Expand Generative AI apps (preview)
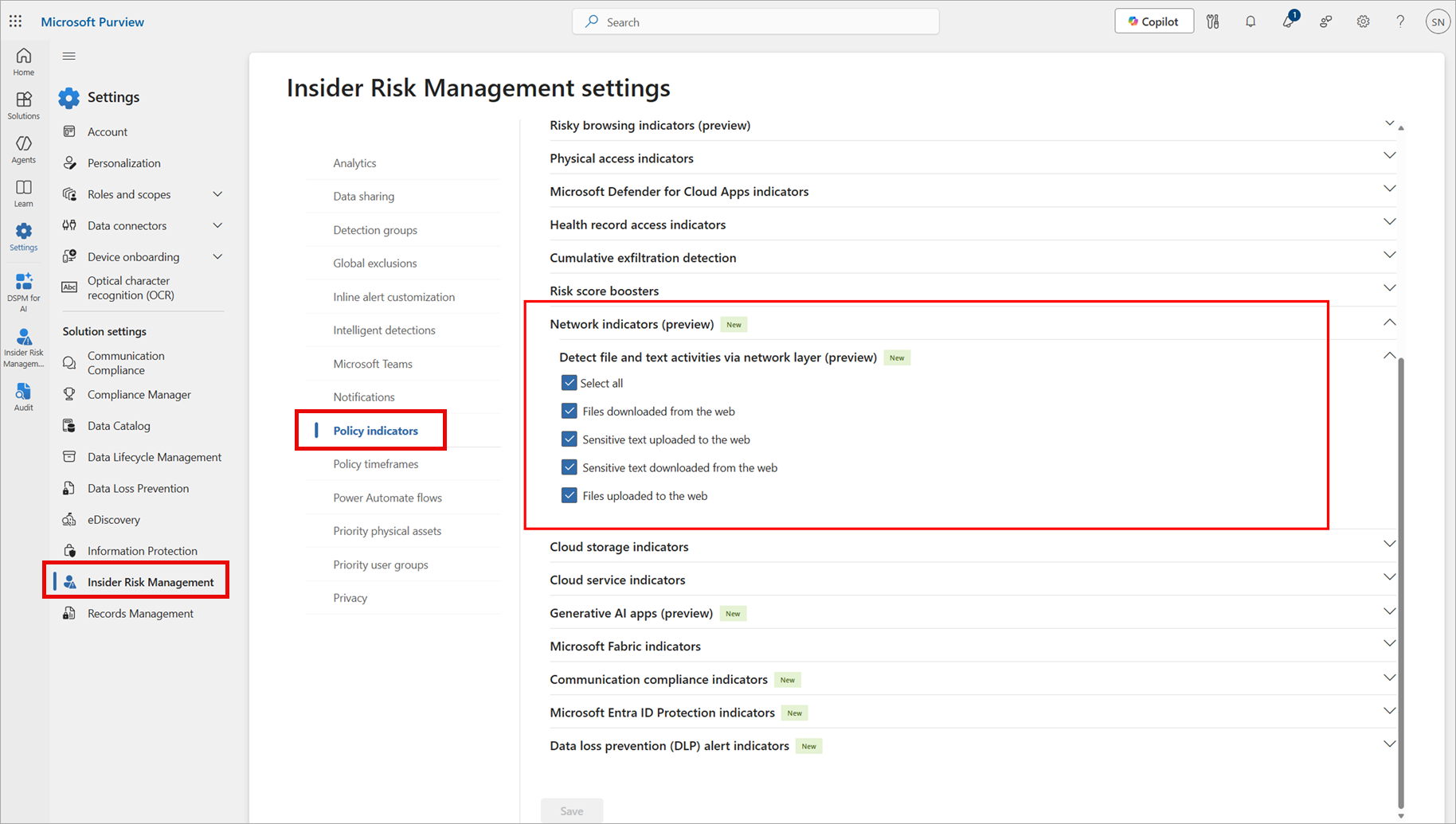Image resolution: width=1456 pixels, height=824 pixels. coord(1389,611)
